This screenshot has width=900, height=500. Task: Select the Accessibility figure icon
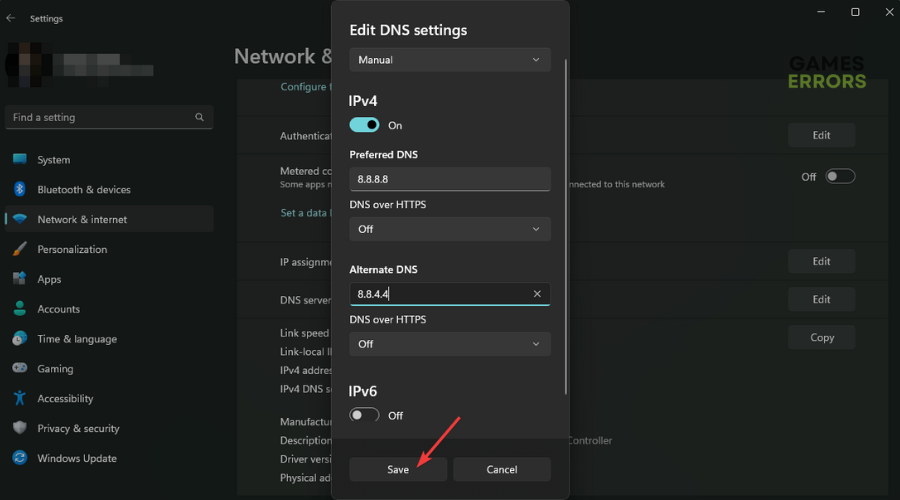20,398
